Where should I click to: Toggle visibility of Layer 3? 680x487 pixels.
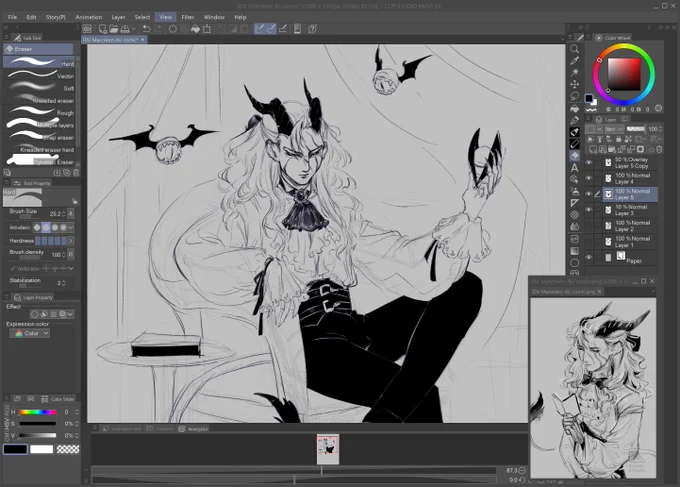588,210
